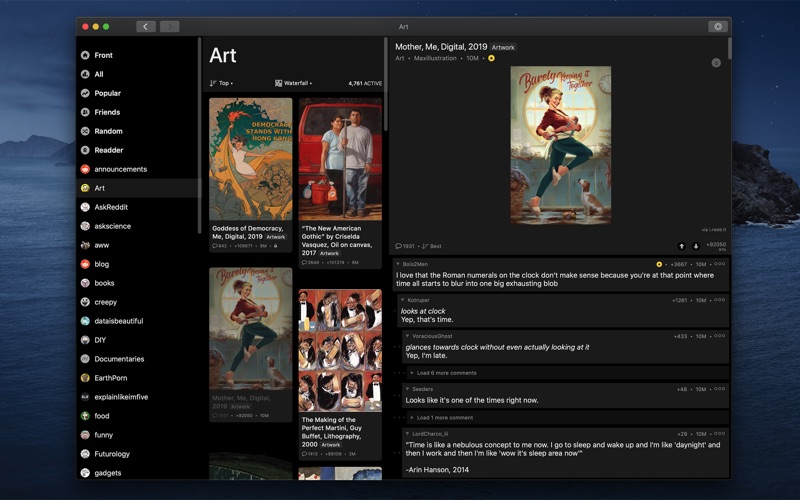Viewport: 800px width, 500px height.
Task: Go back with the left chevron button
Action: [146, 27]
